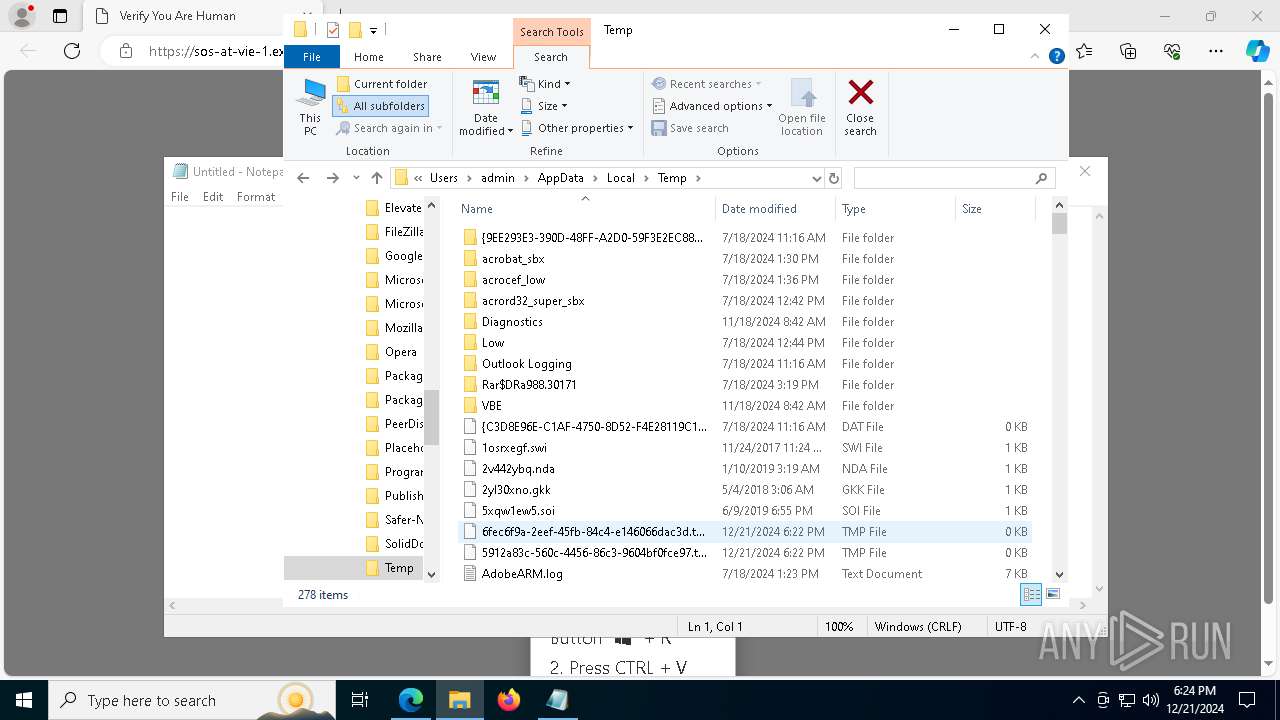Sort by Size column header
The width and height of the screenshot is (1280, 720).
point(995,209)
